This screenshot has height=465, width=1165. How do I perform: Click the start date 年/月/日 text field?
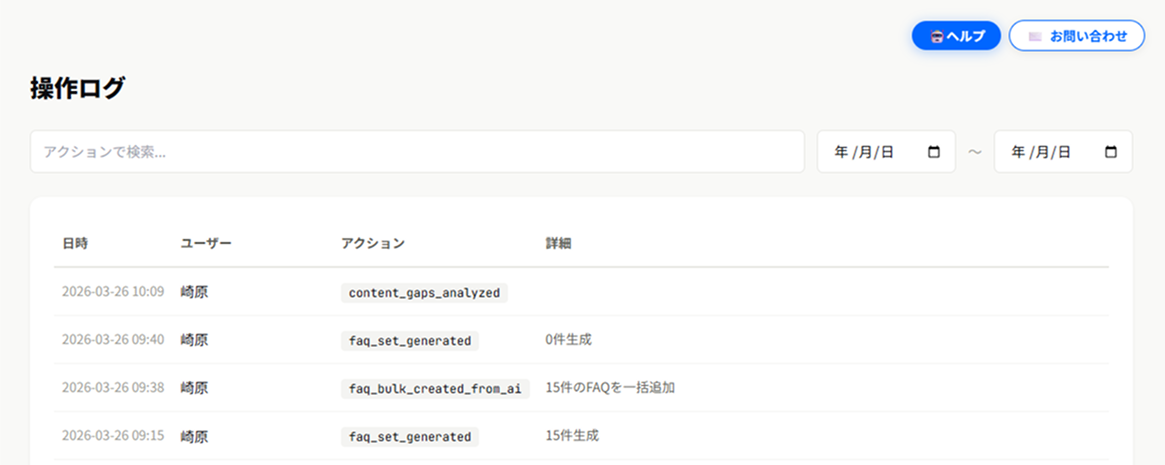864,152
